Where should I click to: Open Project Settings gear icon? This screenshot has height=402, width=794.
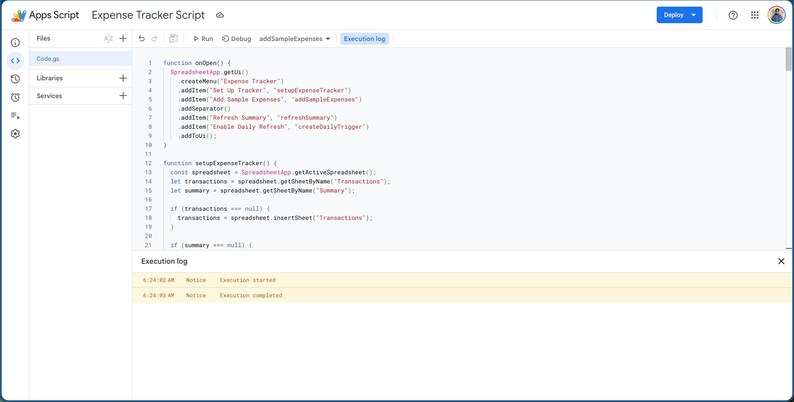tap(15, 134)
